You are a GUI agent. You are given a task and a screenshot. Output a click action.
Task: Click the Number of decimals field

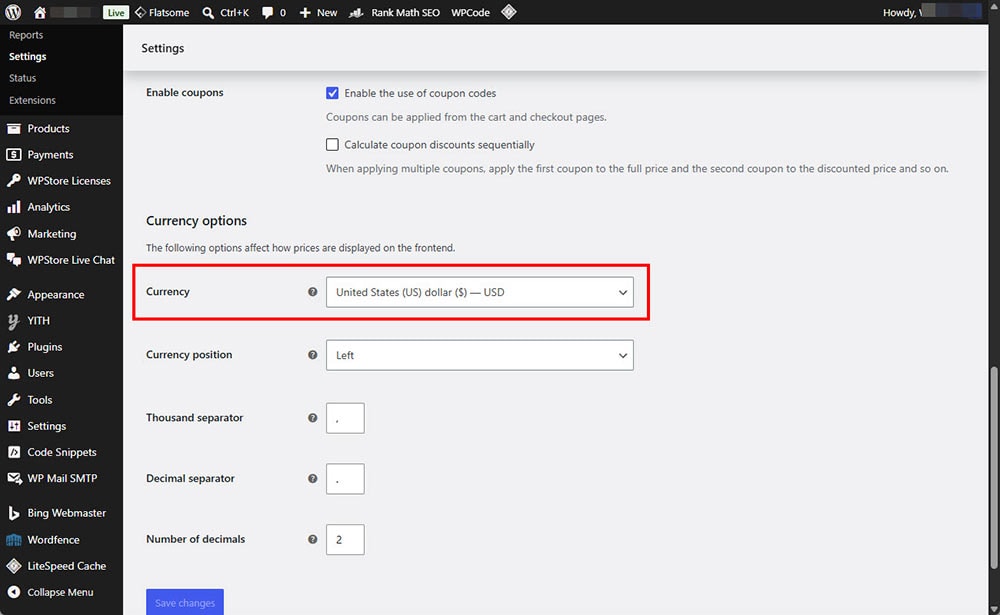click(345, 540)
